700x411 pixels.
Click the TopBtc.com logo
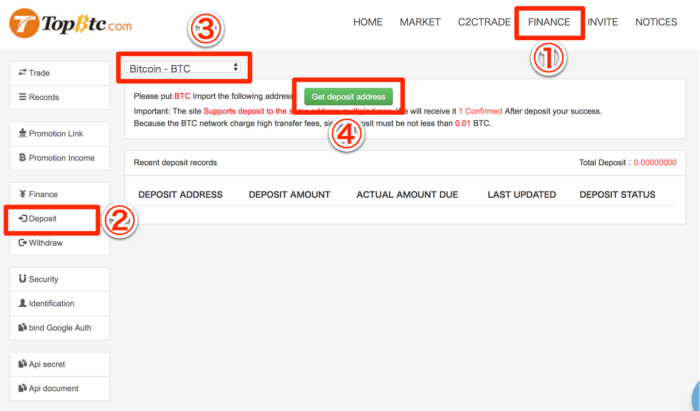click(x=71, y=23)
